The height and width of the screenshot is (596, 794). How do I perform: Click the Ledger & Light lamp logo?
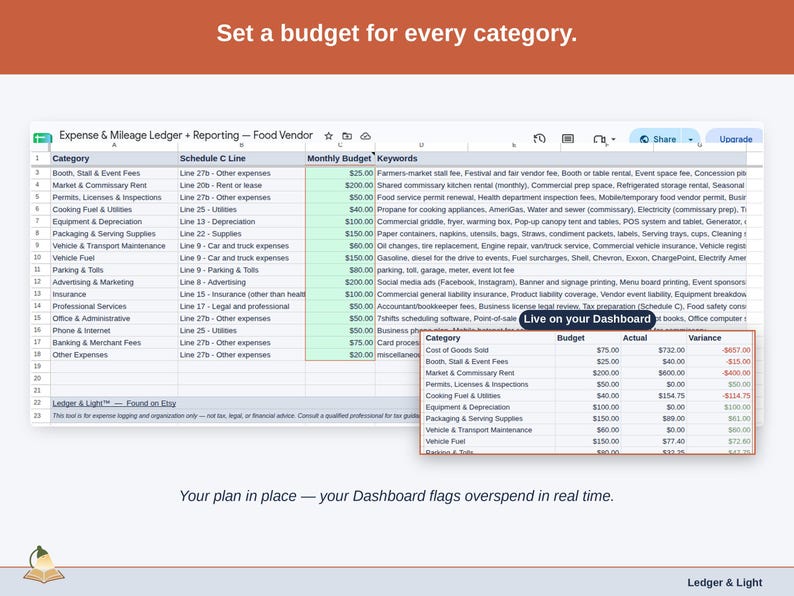point(43,565)
